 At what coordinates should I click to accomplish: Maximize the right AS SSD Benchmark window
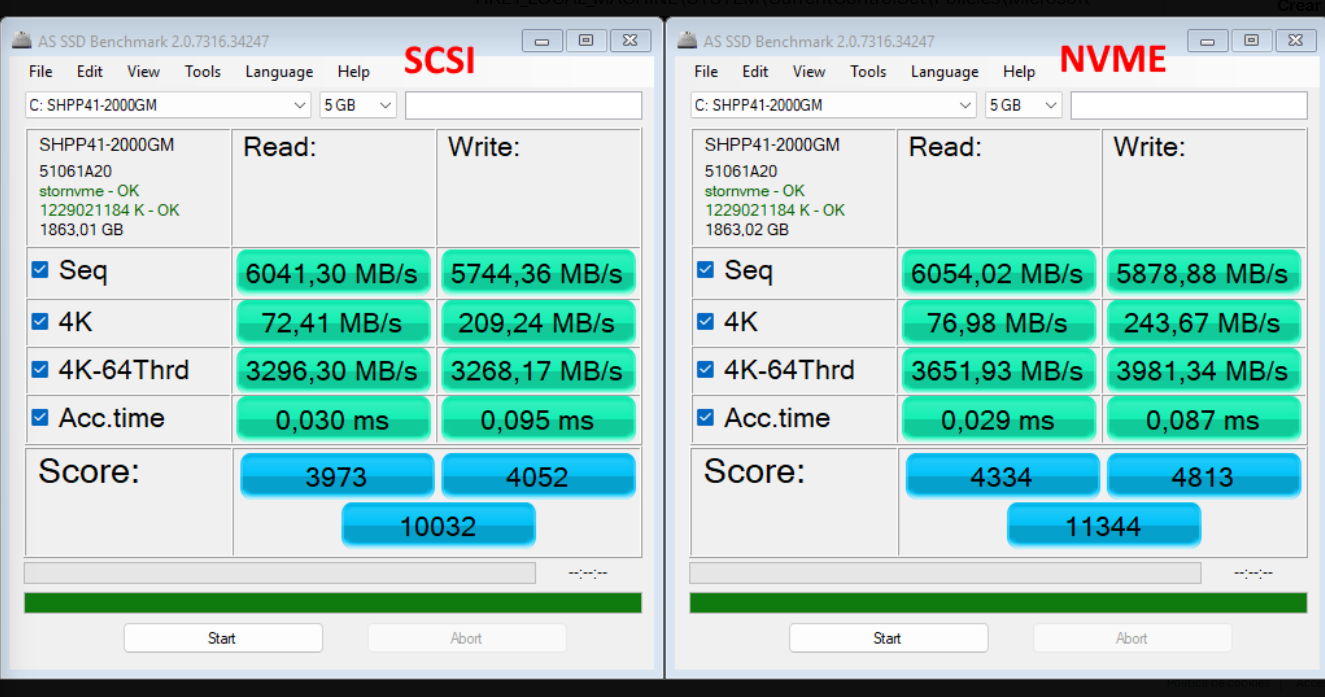click(1251, 41)
